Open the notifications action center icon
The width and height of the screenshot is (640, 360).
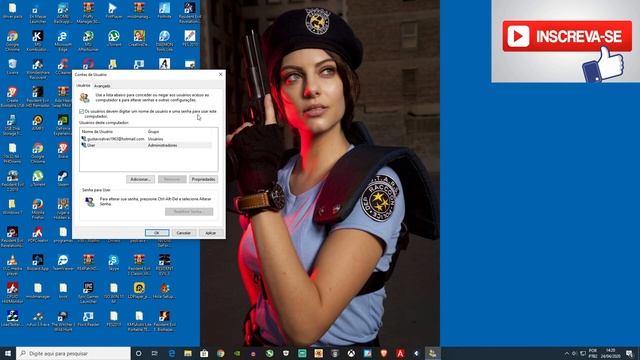pos(629,353)
